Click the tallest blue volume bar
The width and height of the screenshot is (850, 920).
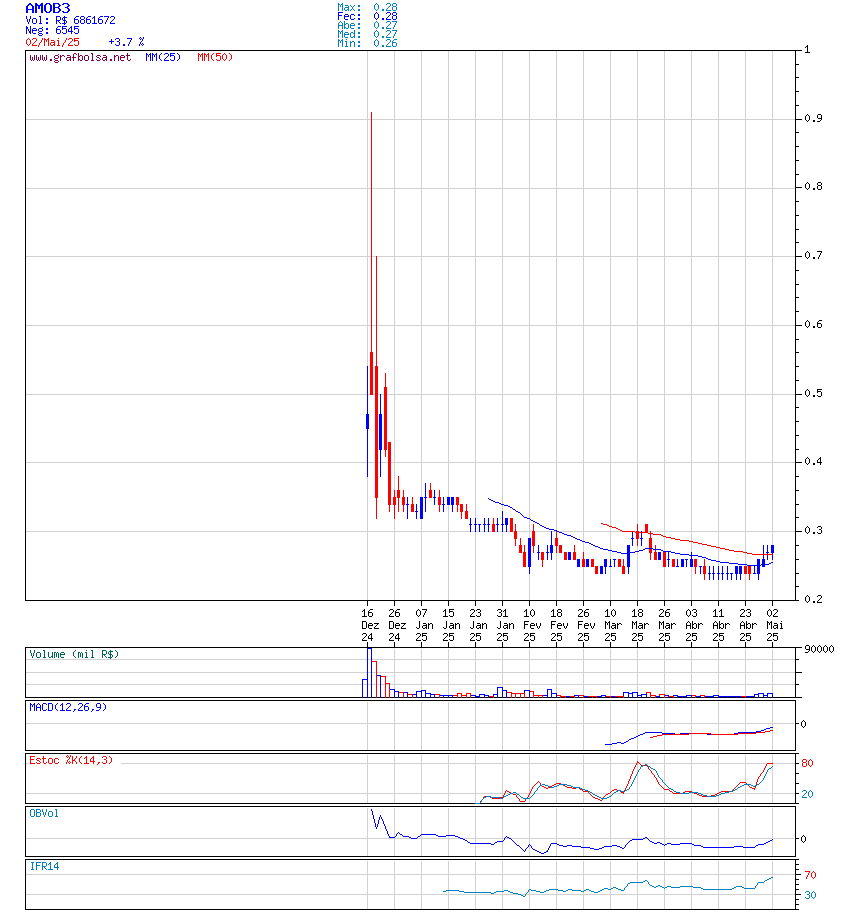pyautogui.click(x=369, y=672)
